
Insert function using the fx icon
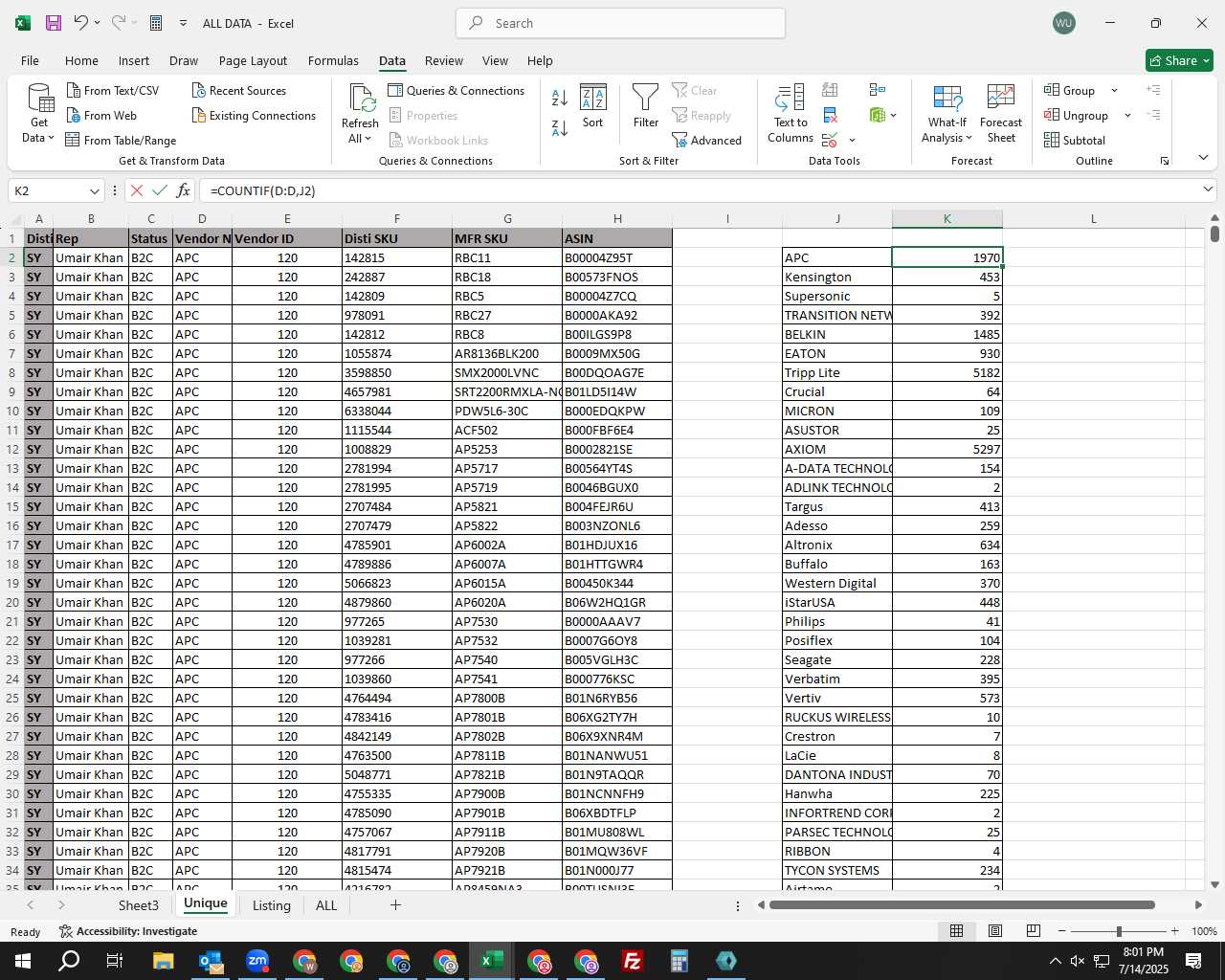coord(184,190)
